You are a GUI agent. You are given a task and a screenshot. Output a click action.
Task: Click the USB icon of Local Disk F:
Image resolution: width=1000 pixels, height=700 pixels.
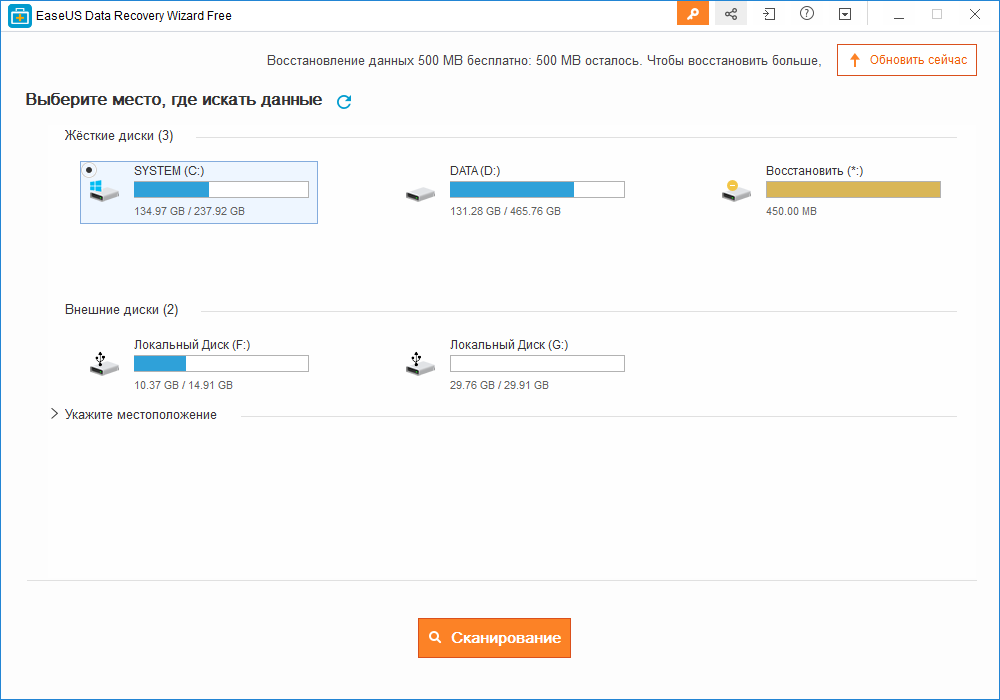(x=104, y=363)
